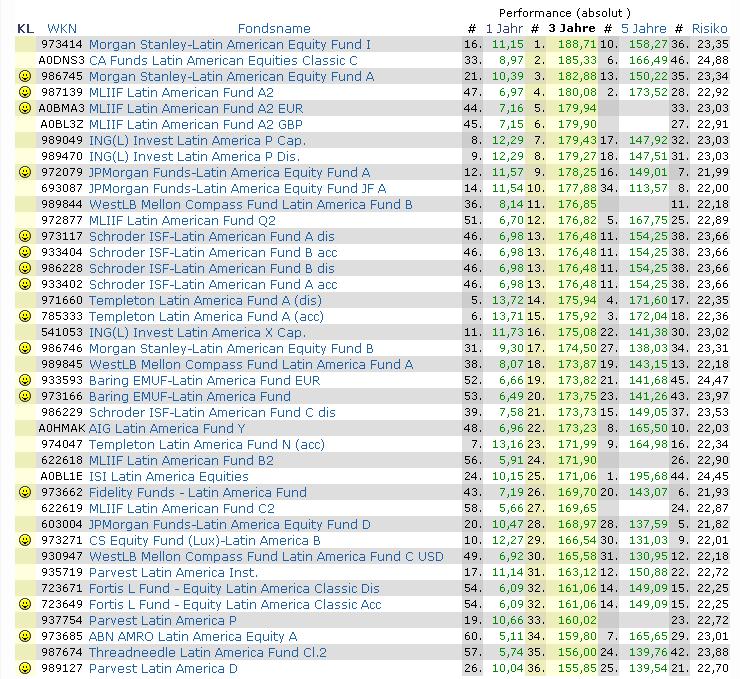Click smiley icon for CS Equity Fund (Lux)
The image size is (740, 679).
coord(25,540)
